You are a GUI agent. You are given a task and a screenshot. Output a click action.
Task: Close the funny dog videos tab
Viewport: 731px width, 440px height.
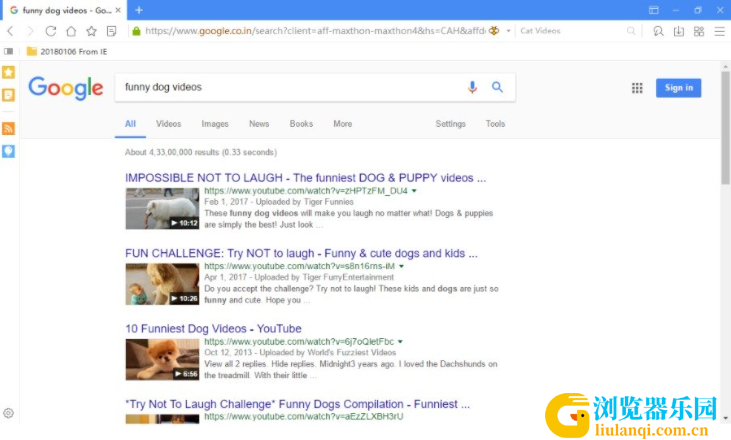coord(118,10)
